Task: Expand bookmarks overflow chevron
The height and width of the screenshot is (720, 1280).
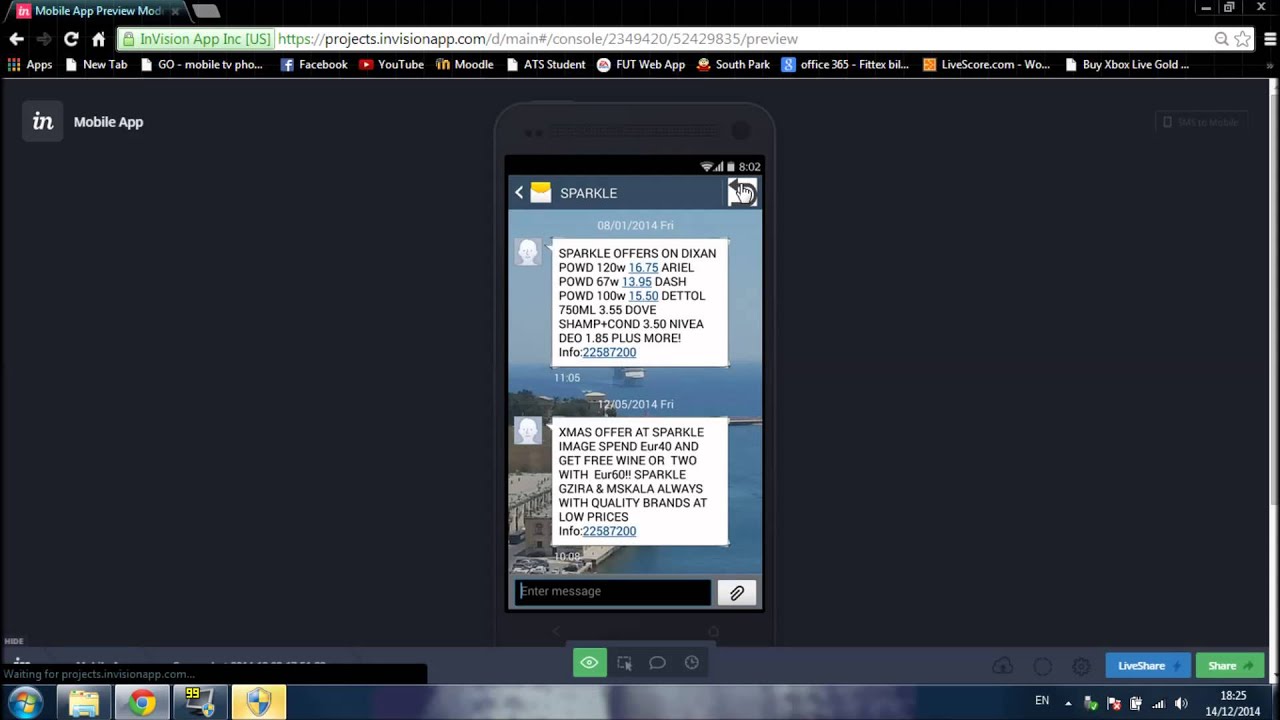Action: (x=1272, y=65)
